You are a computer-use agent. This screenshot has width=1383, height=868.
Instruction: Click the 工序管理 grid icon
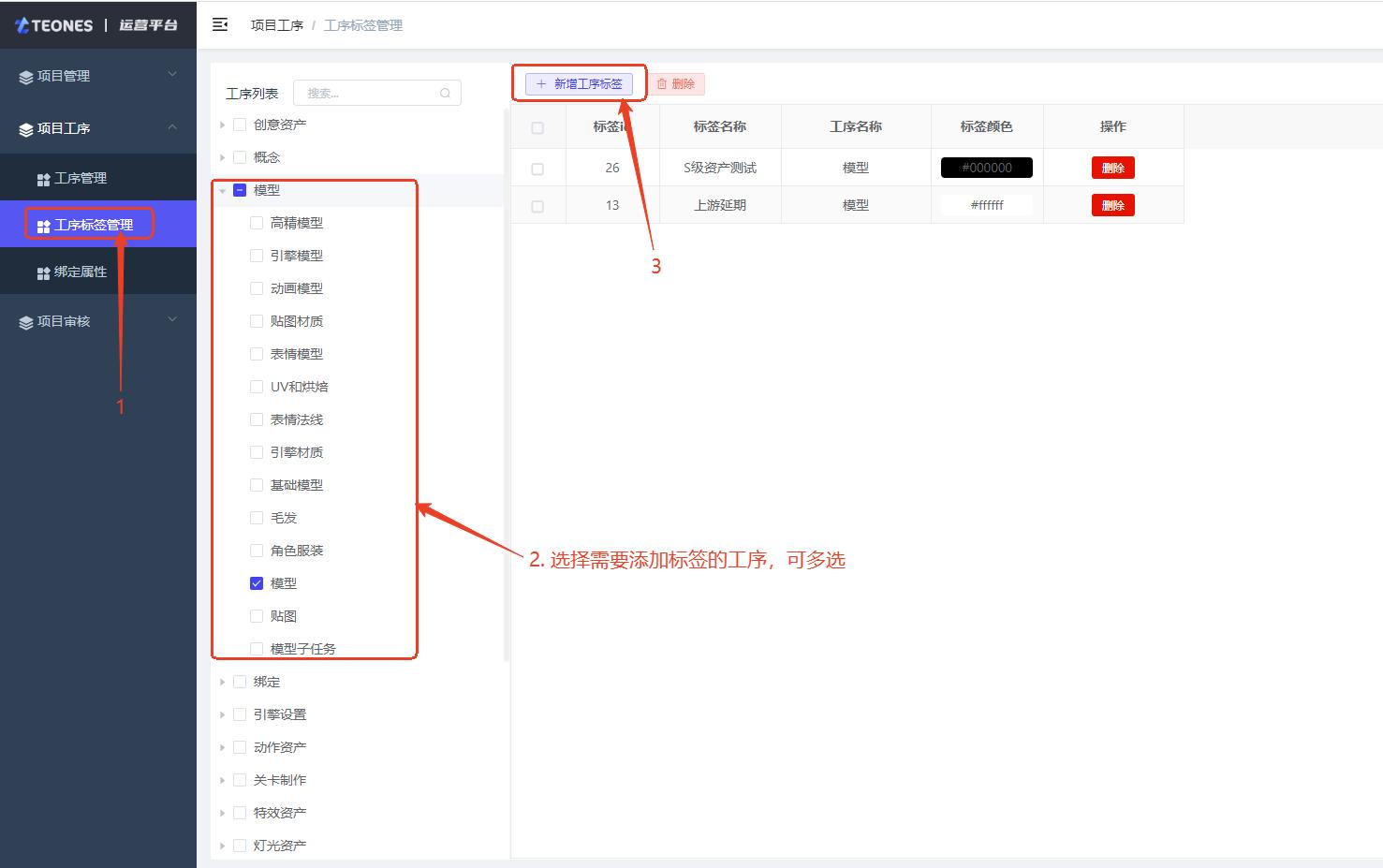[x=43, y=179]
